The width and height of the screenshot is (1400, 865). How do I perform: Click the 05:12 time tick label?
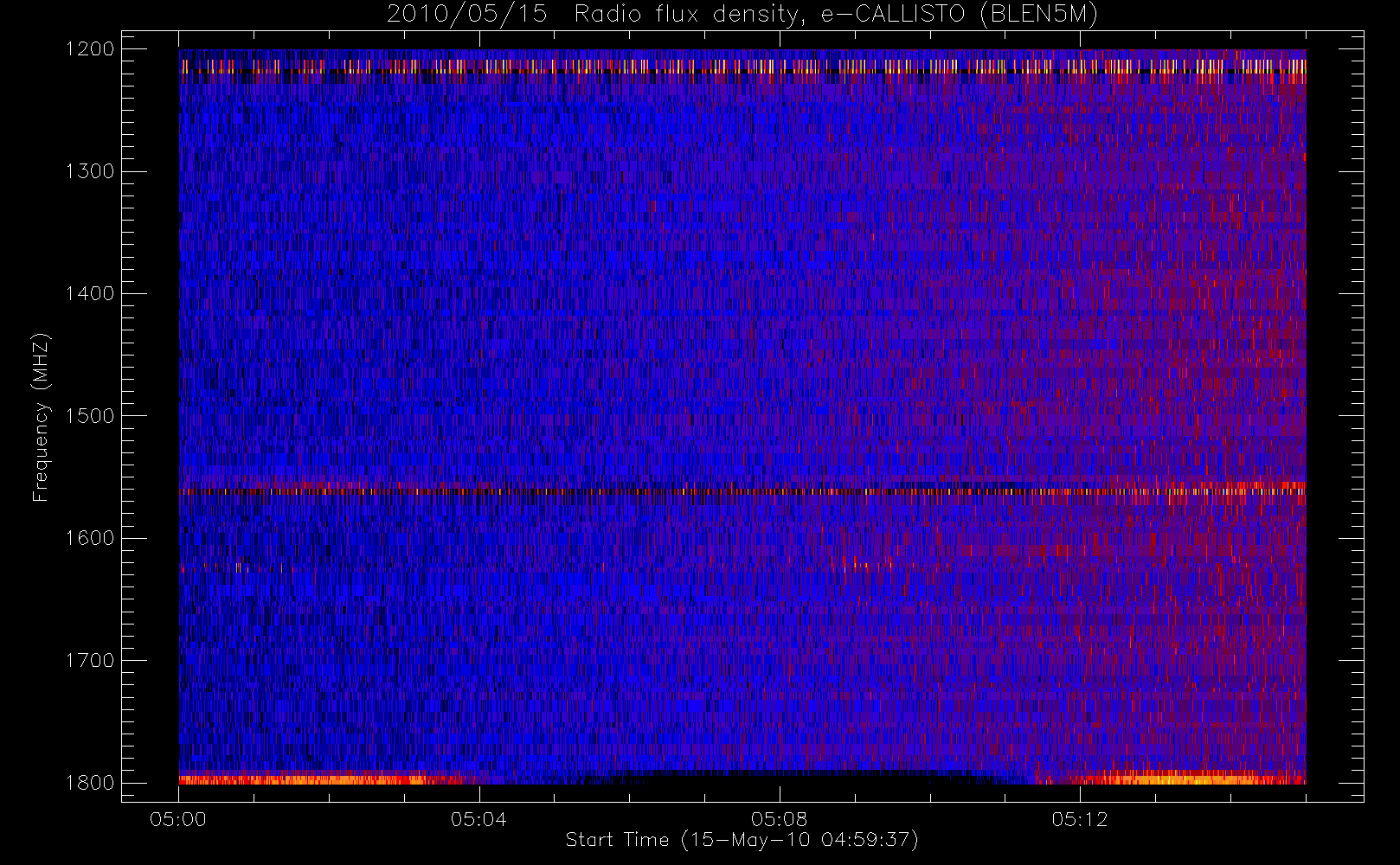click(x=1079, y=819)
